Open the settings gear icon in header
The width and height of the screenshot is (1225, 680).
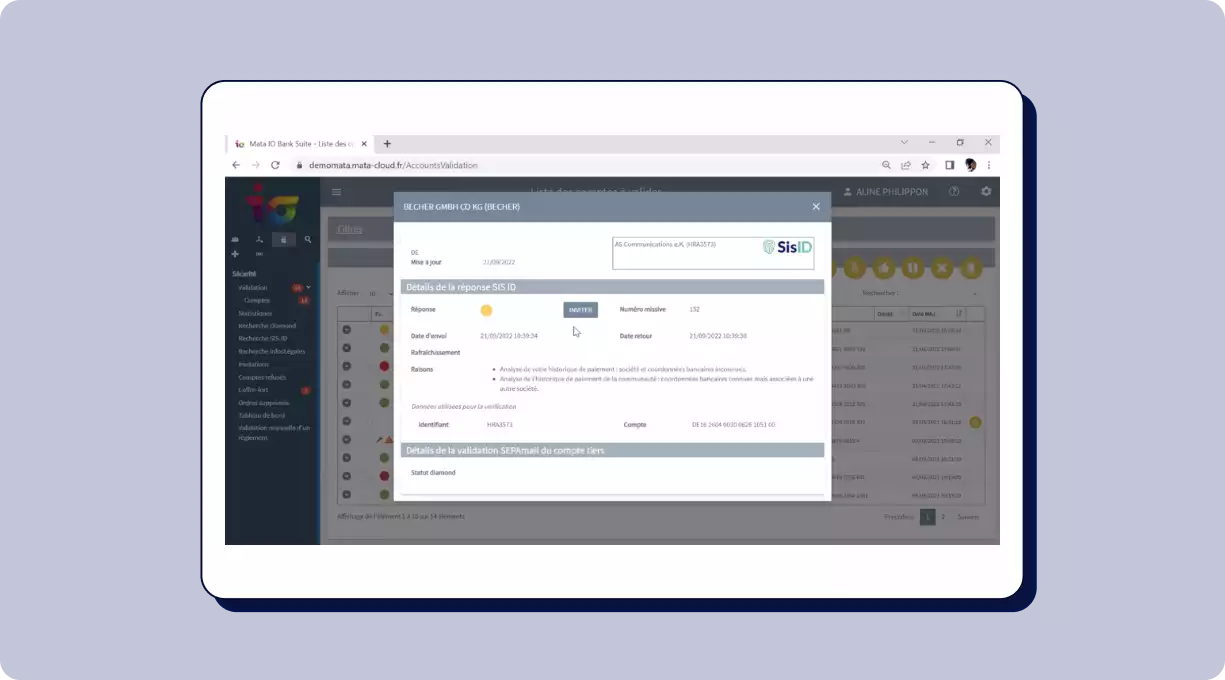pyautogui.click(x=986, y=192)
